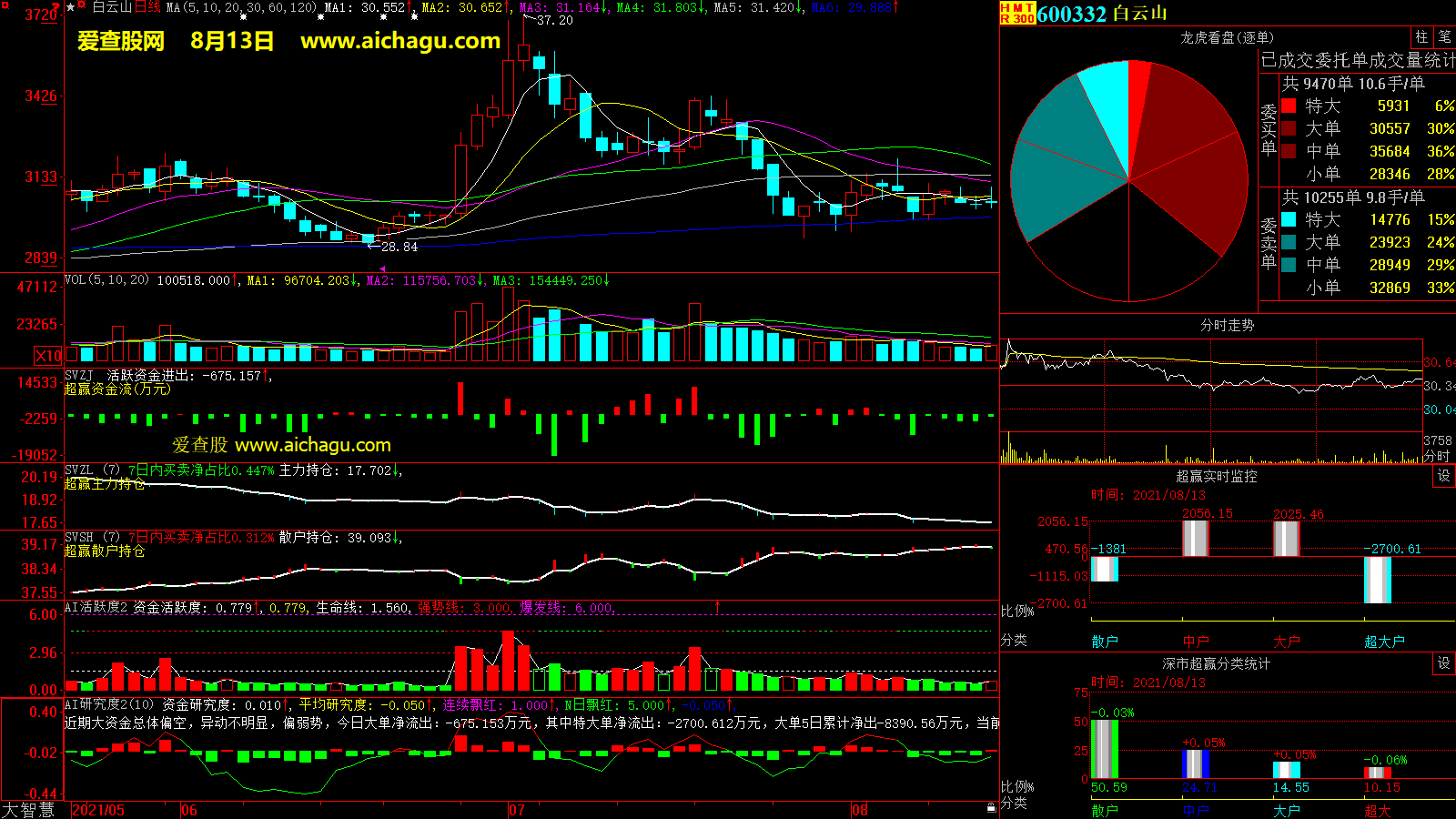The height and width of the screenshot is (819, 1456).
Task: Click the 07 month marker on timeline
Action: click(517, 810)
